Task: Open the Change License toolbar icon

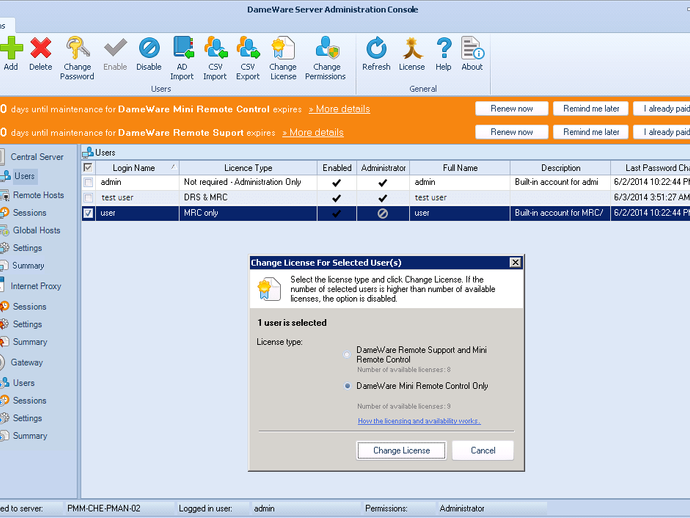Action: point(283,58)
